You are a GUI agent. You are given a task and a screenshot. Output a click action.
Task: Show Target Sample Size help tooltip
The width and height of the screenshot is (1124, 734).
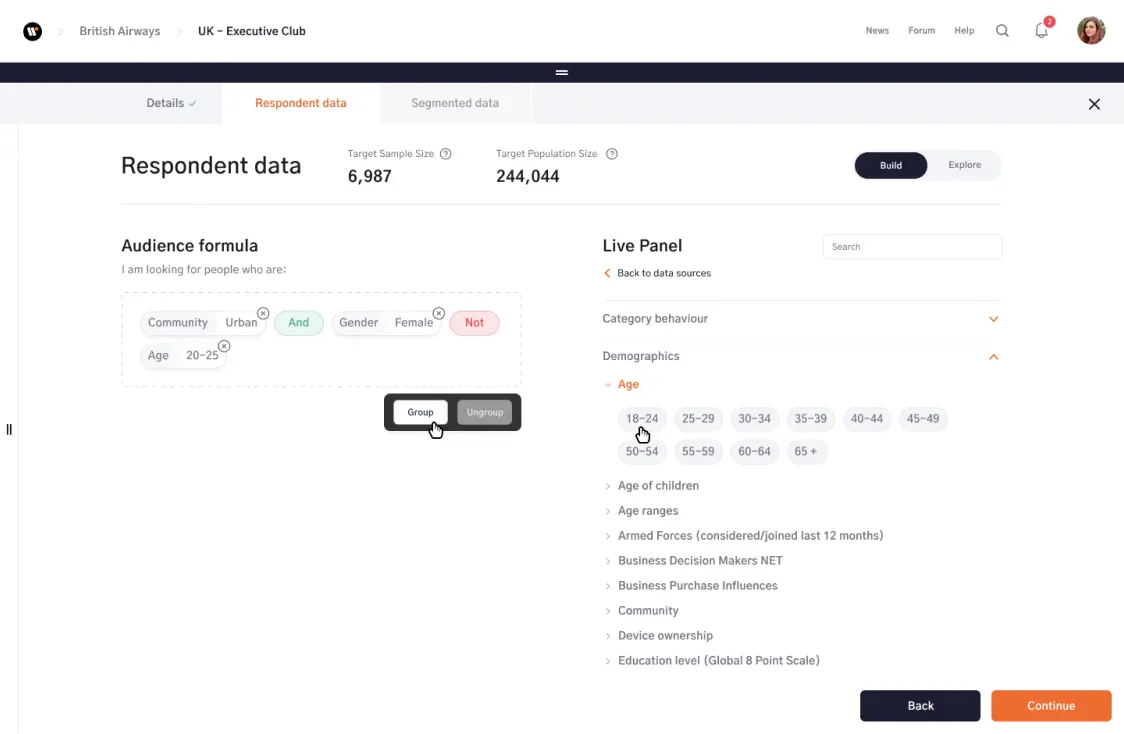446,154
